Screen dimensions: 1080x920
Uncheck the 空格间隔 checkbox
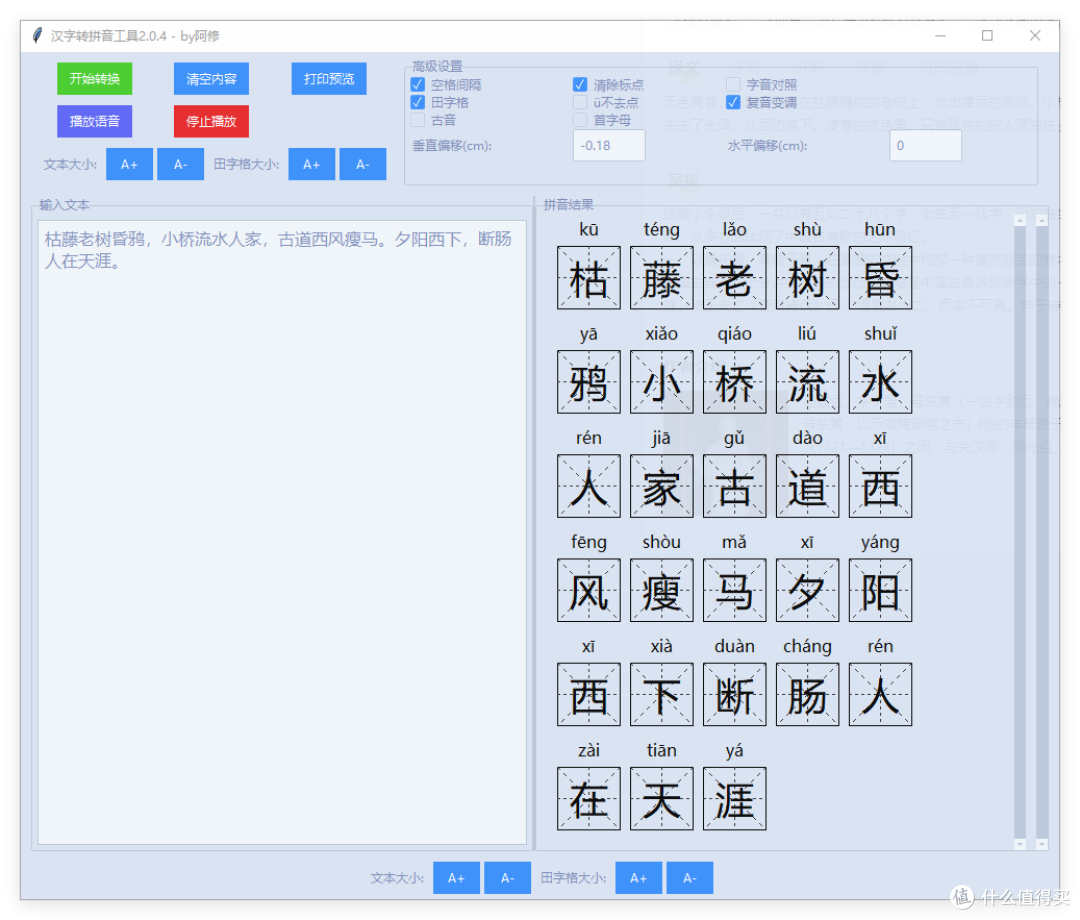(x=417, y=85)
